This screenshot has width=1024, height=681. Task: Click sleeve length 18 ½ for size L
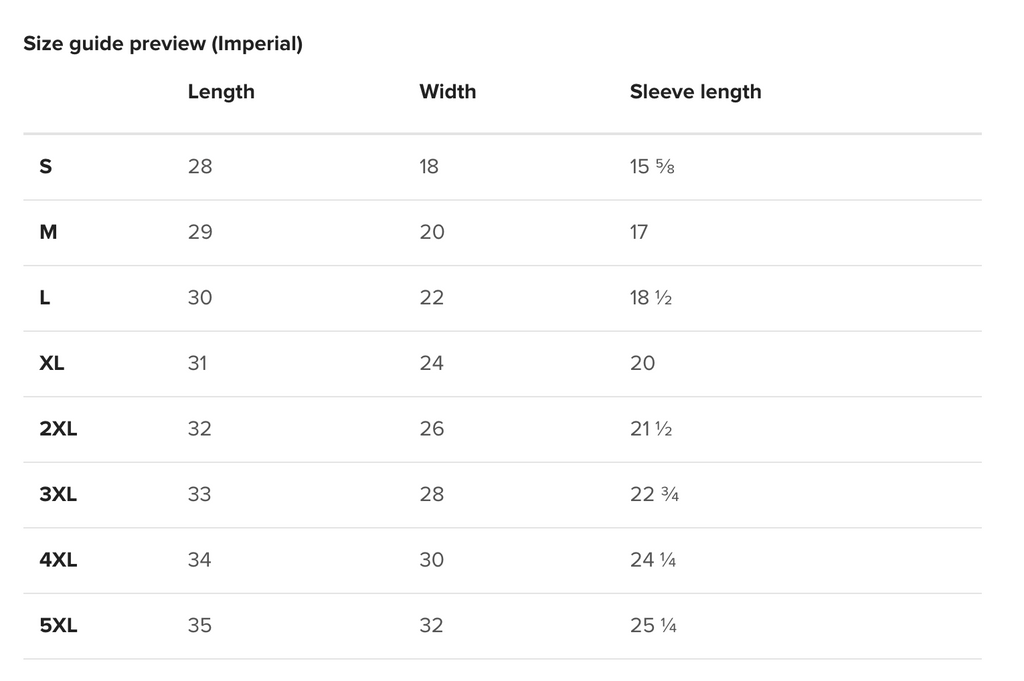(x=650, y=298)
